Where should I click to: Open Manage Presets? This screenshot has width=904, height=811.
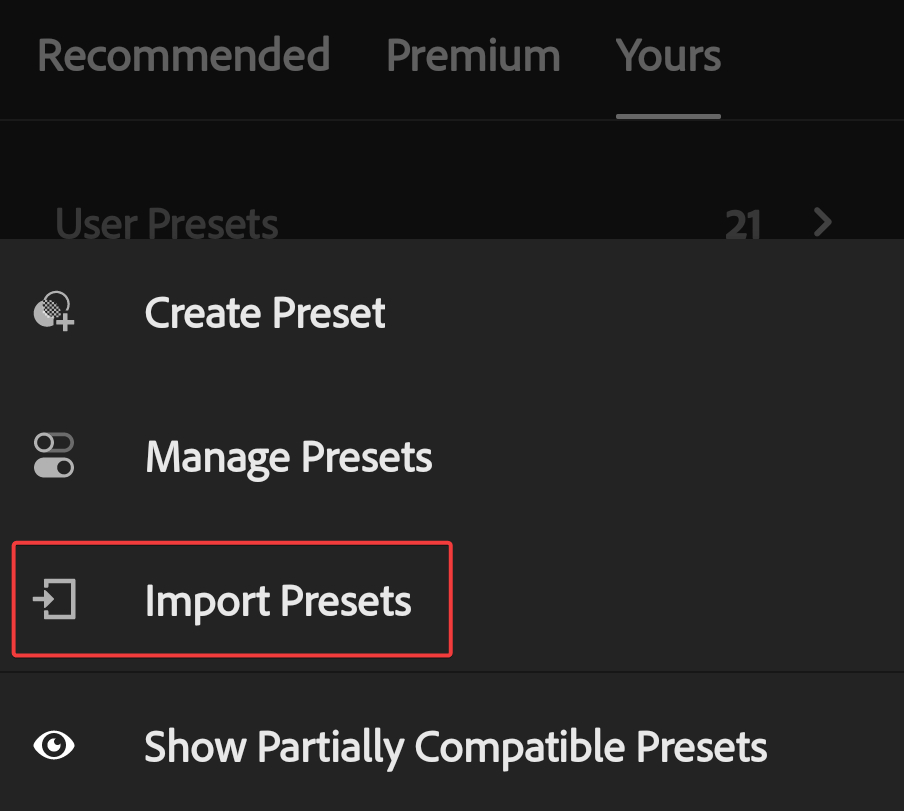(288, 456)
